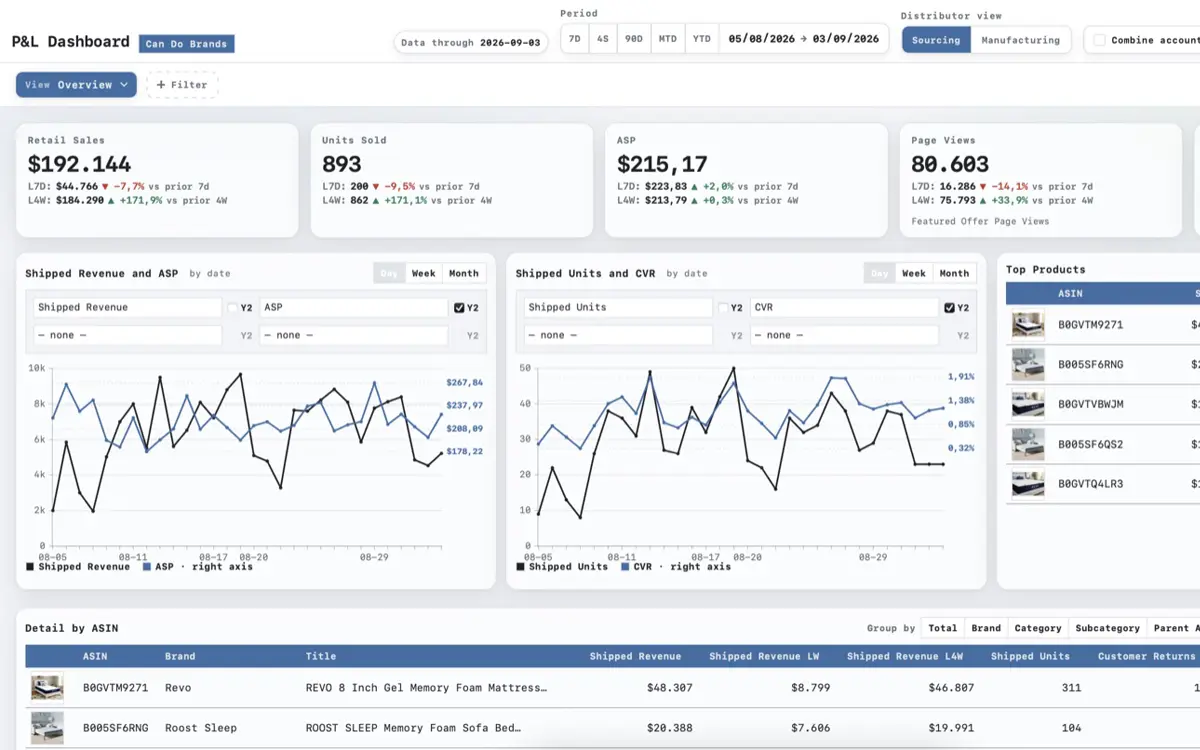The image size is (1200, 750).
Task: Click ASIN B005SF6RNG in Detail by ASIN table
Action: coord(115,728)
